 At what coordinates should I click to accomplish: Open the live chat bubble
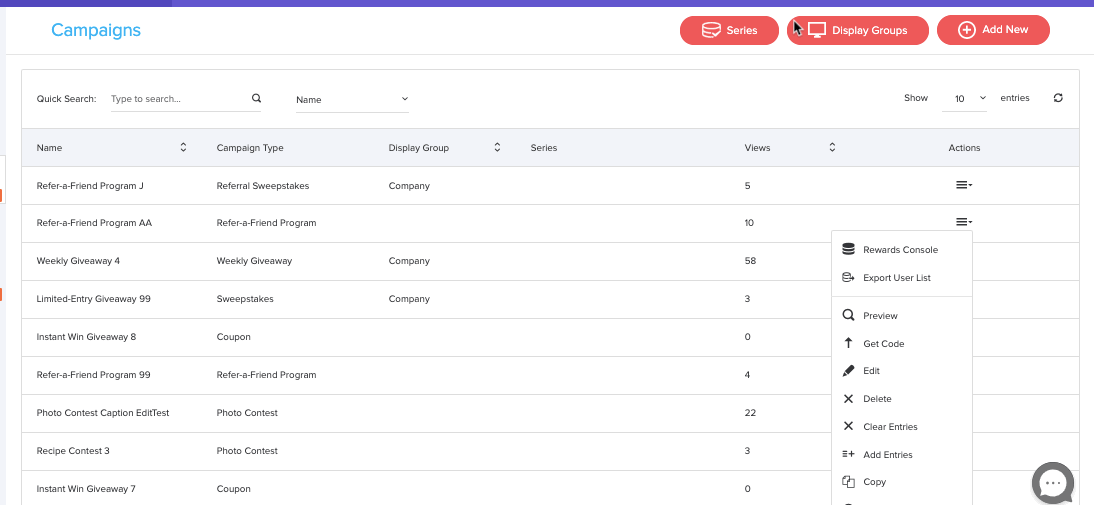1052,484
